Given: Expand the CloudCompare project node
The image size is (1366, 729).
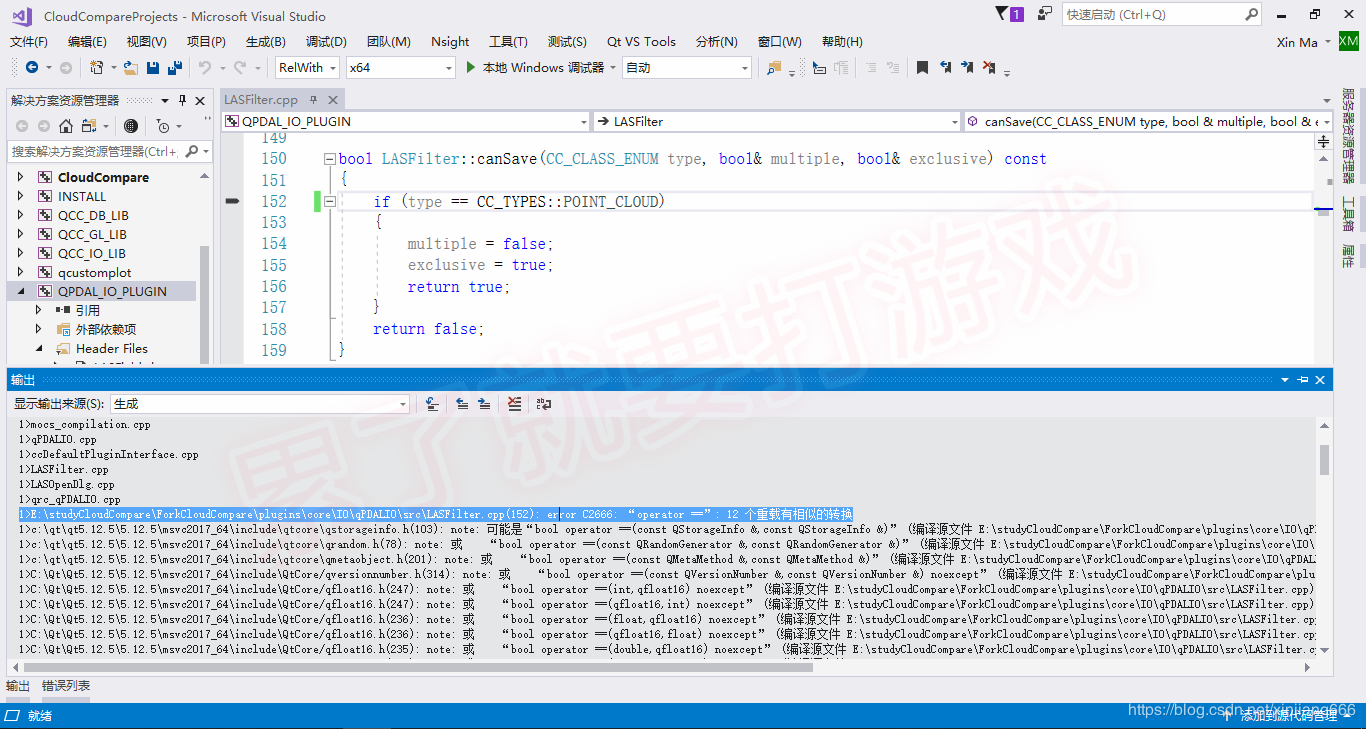Looking at the screenshot, I should click(20, 177).
